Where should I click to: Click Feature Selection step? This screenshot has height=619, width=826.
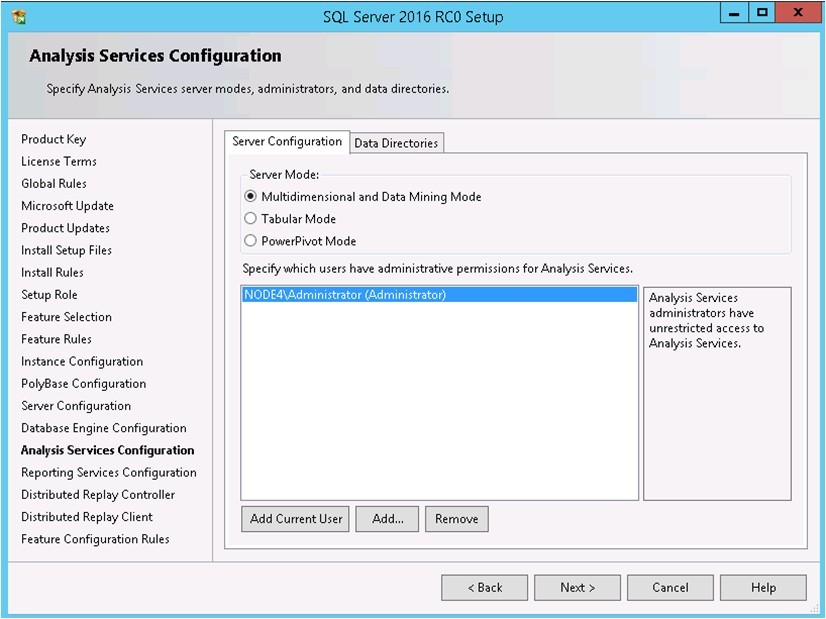66,317
